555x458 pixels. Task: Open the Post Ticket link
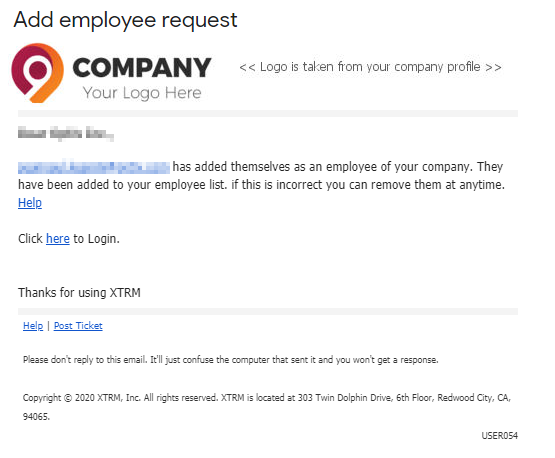click(x=78, y=326)
